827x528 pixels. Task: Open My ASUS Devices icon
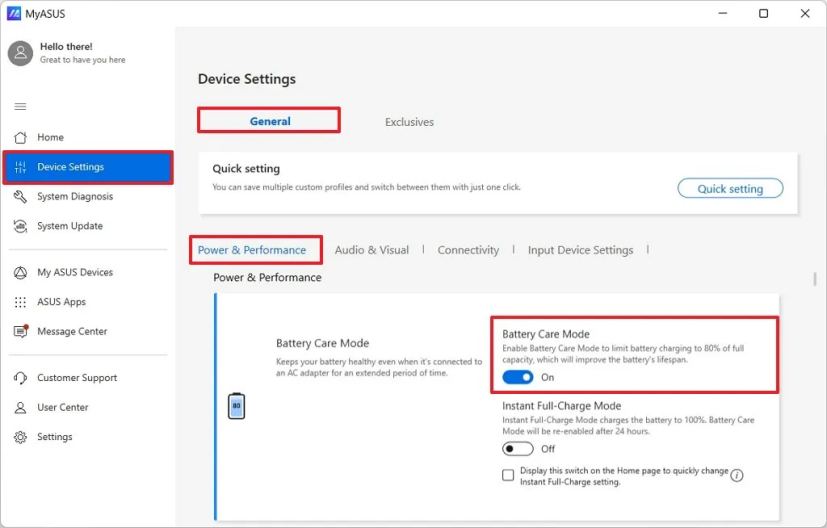coord(20,272)
